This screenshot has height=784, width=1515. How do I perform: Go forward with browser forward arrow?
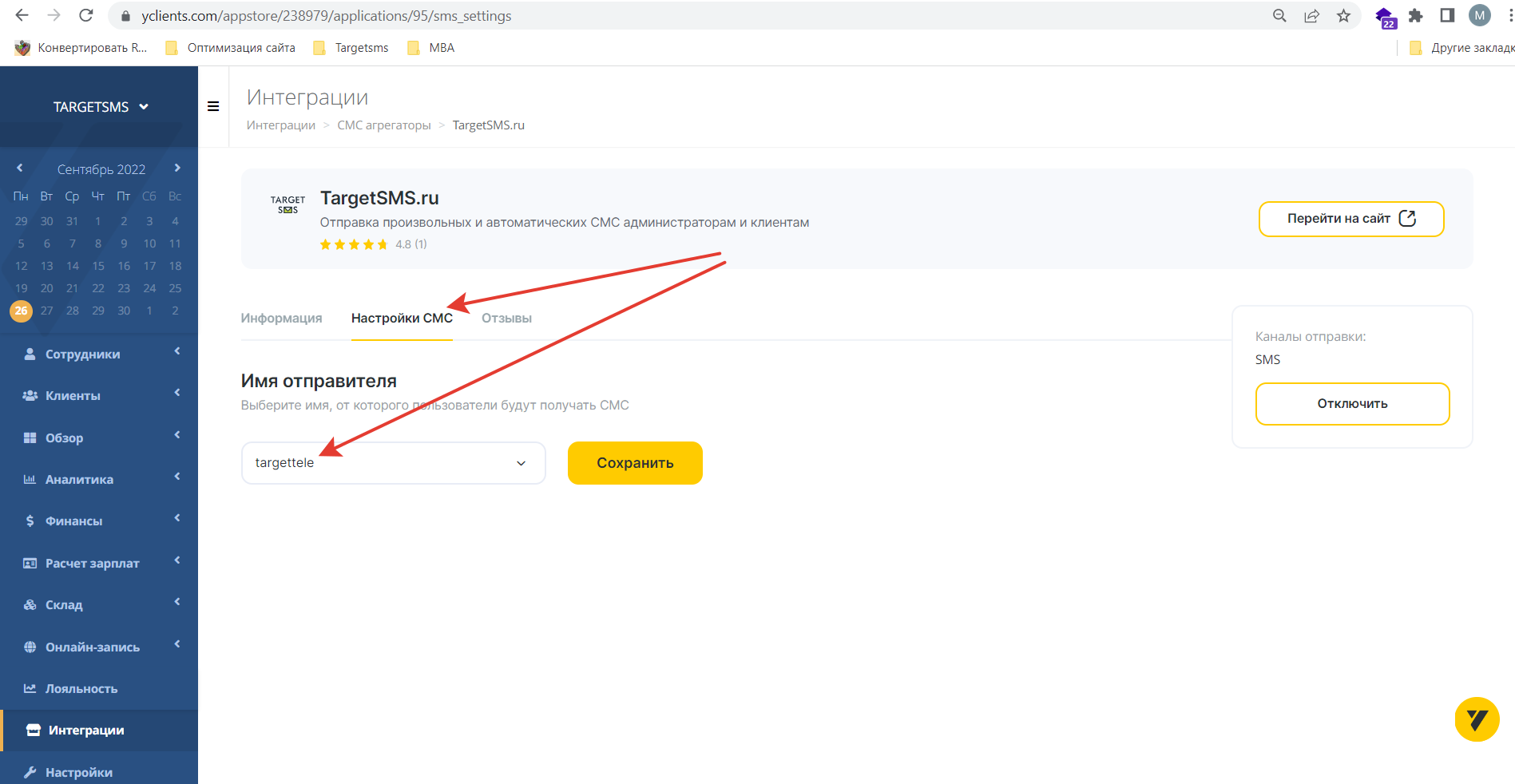[x=54, y=15]
